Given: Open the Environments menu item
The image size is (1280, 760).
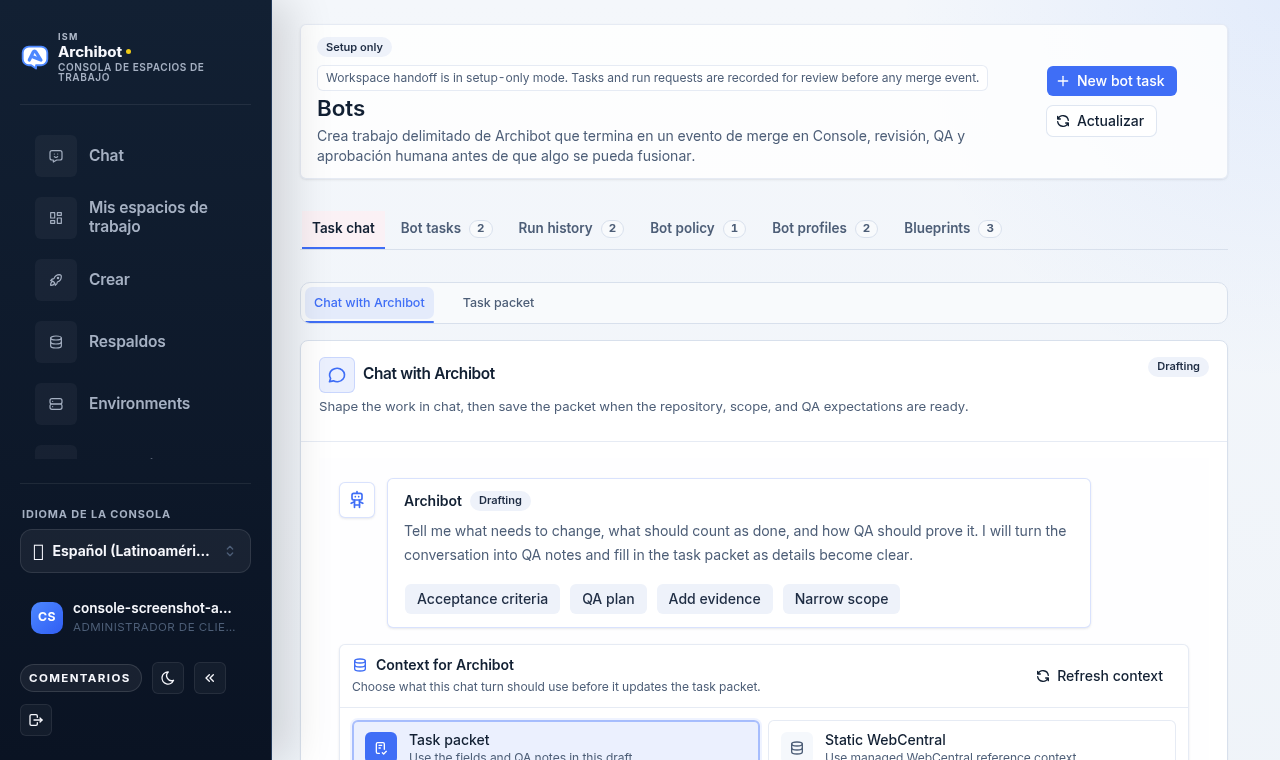Looking at the screenshot, I should pos(135,404).
